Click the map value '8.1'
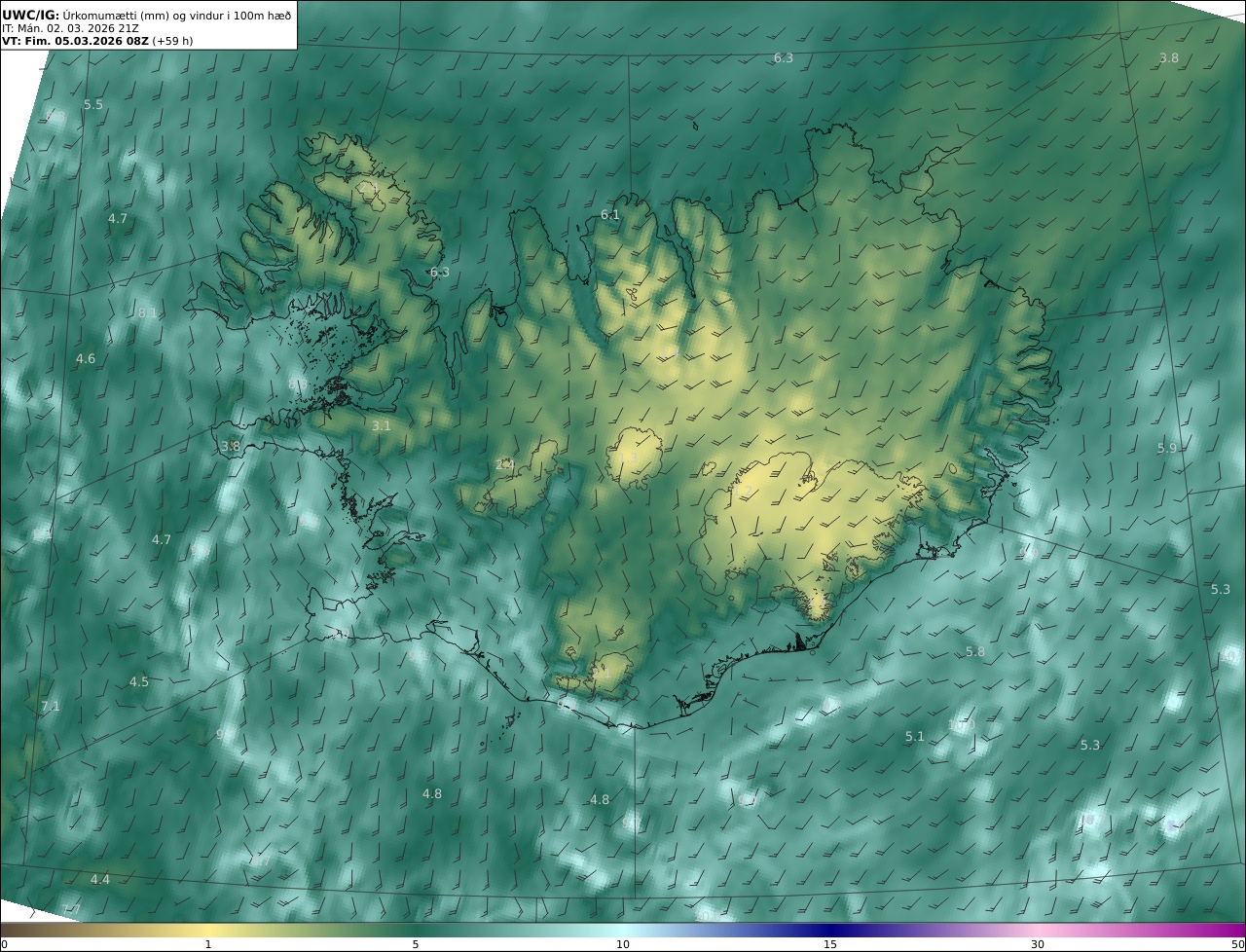 pos(147,312)
